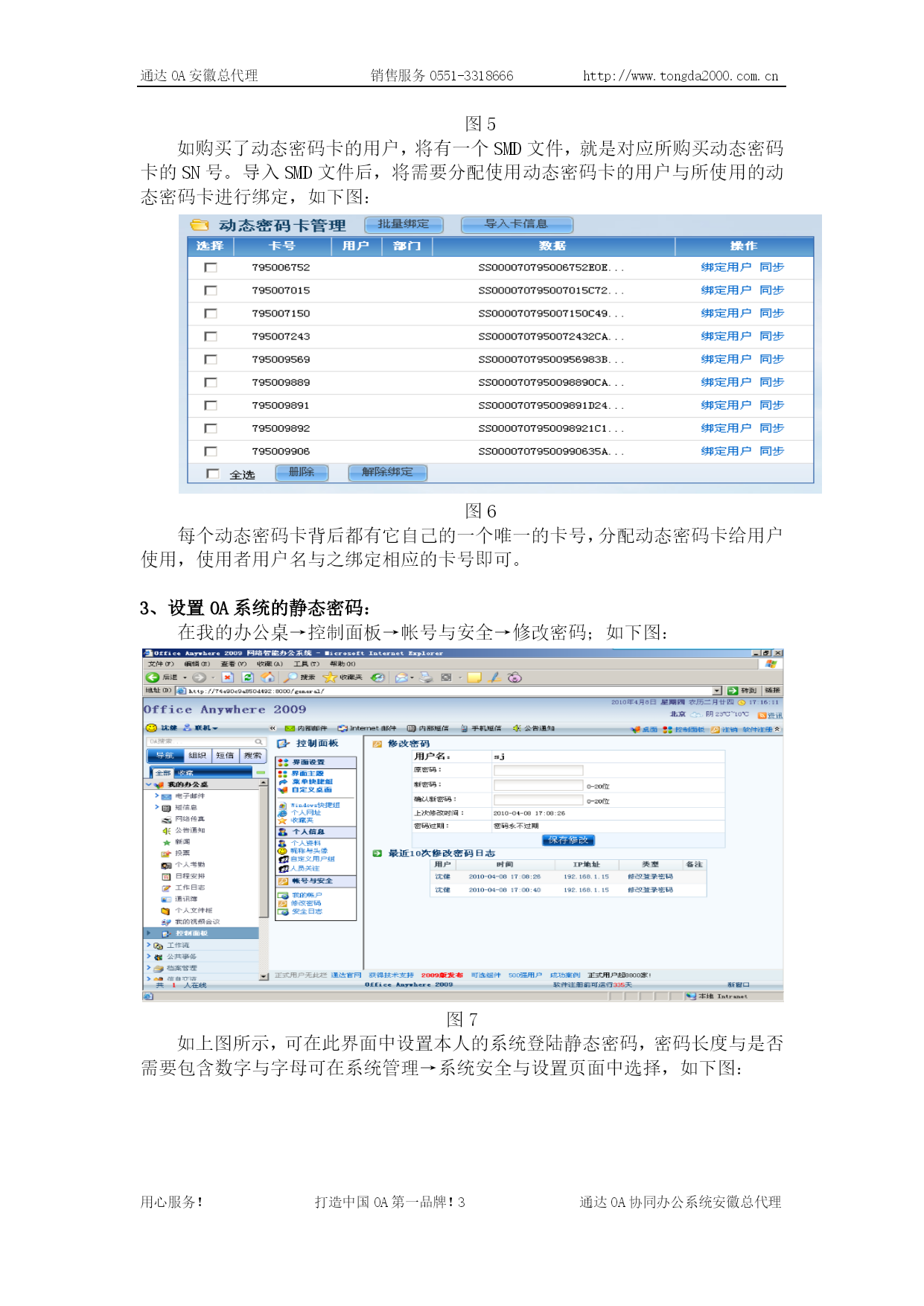
Task: Tick the checkbox for card 795009891
Action: pos(211,406)
